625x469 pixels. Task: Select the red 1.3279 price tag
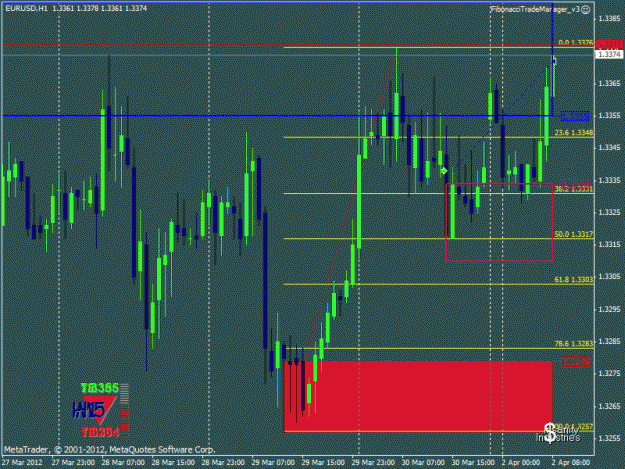[x=575, y=362]
